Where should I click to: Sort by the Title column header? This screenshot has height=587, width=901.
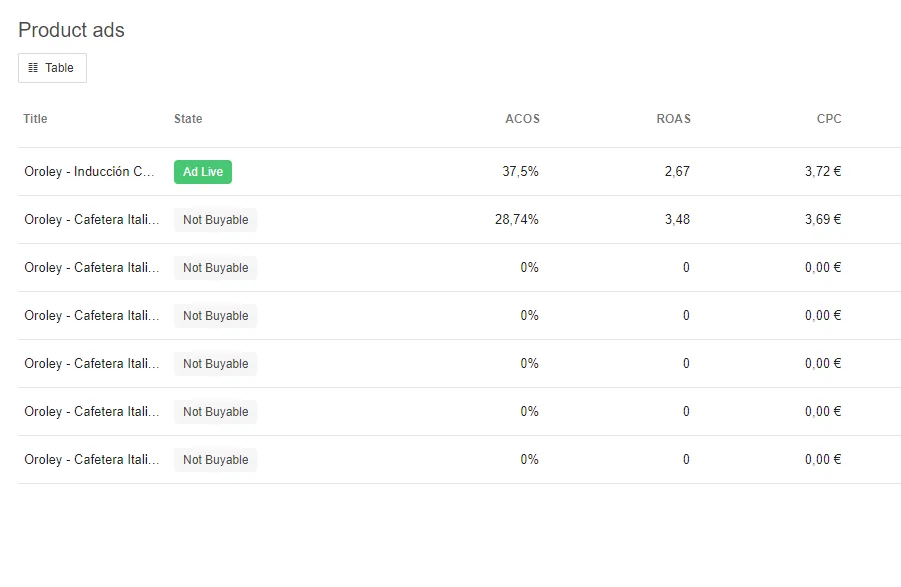point(35,119)
